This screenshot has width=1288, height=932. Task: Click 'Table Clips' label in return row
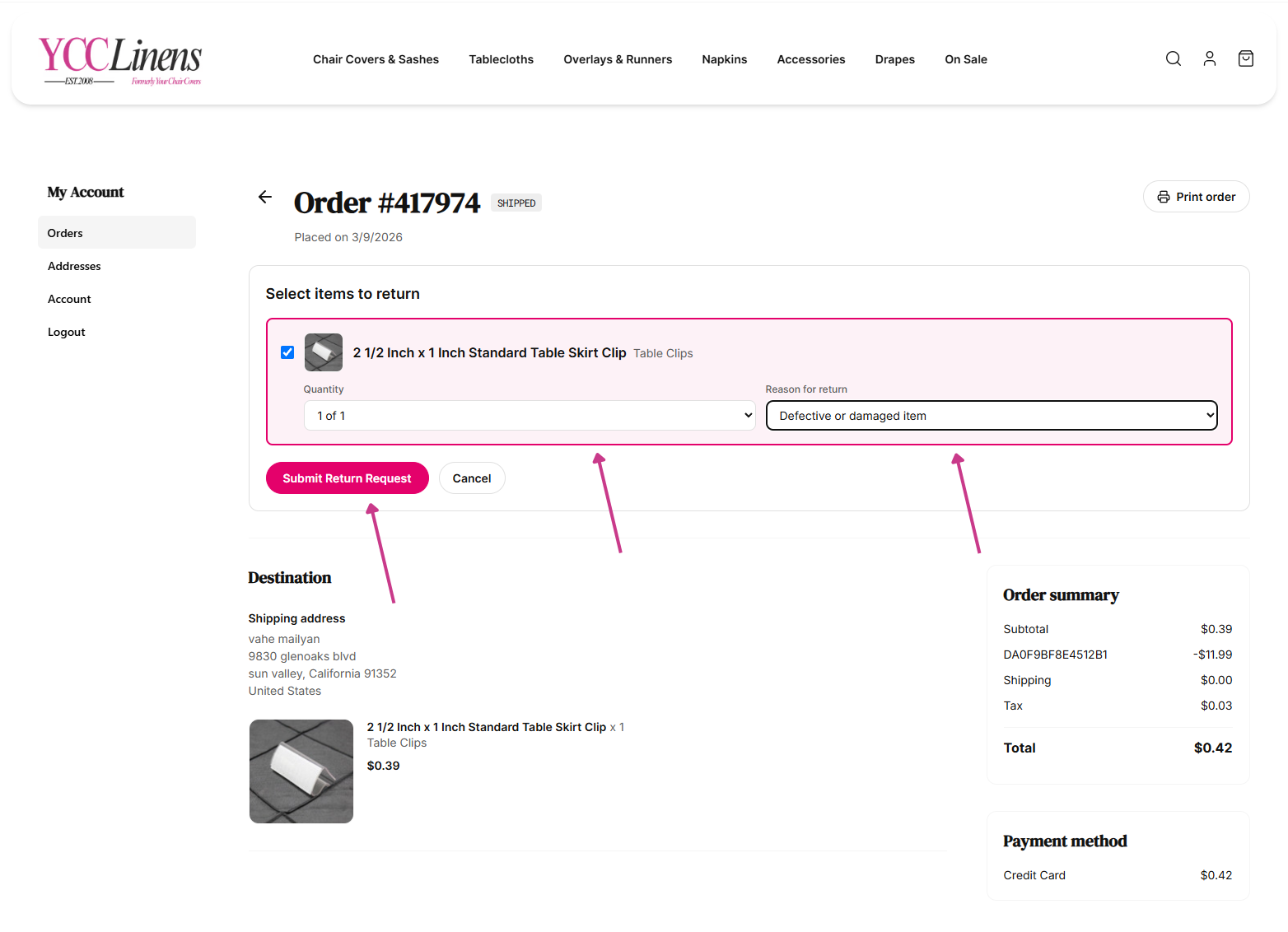tap(663, 353)
